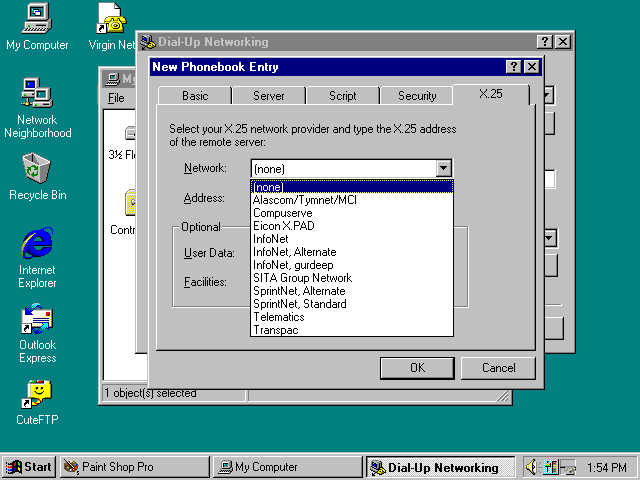Open File menu in My Computer window
Viewport: 640px width, 480px height.
coord(116,98)
